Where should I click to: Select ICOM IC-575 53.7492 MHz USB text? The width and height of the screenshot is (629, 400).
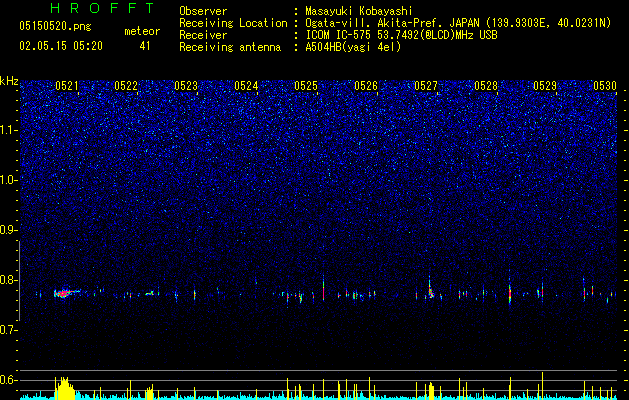click(401, 35)
